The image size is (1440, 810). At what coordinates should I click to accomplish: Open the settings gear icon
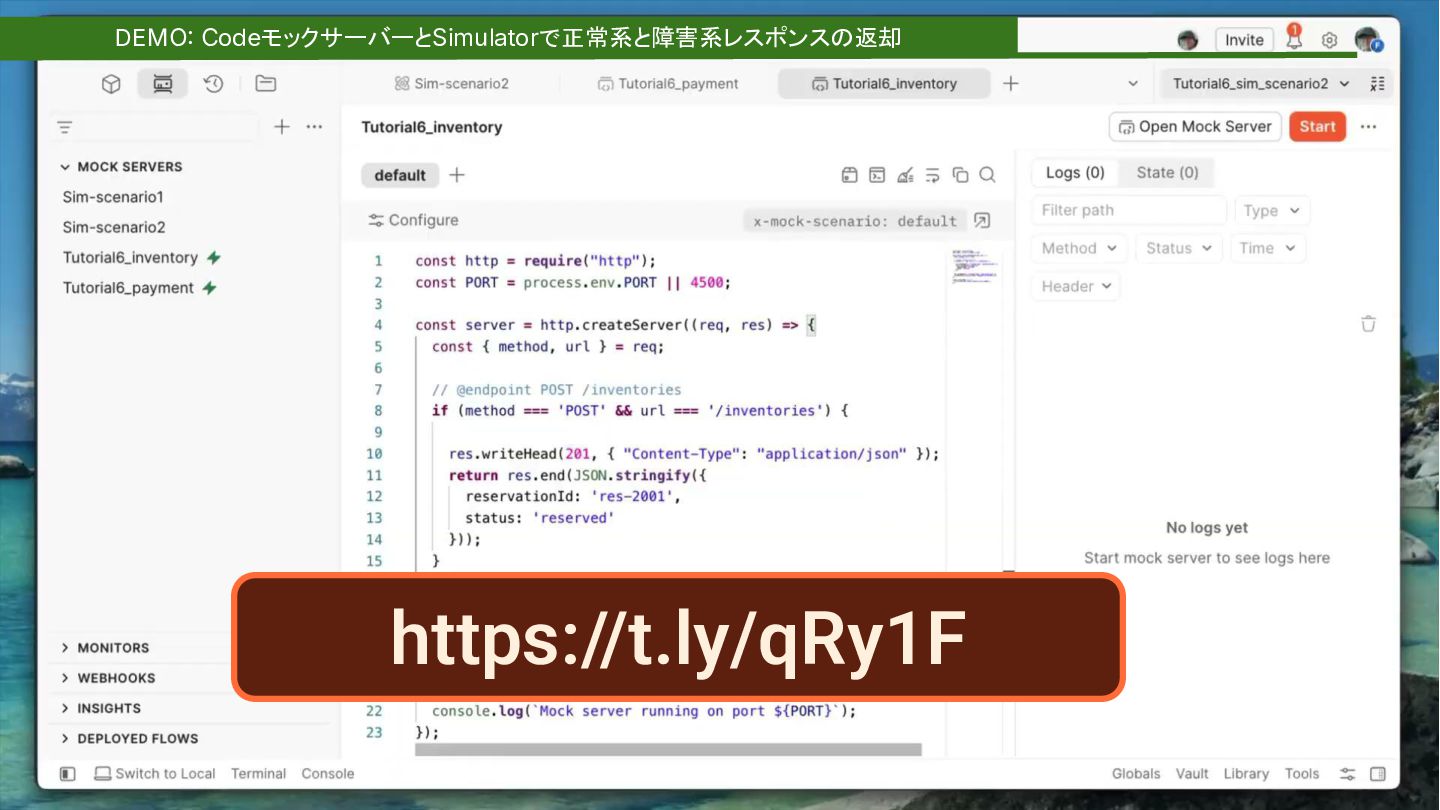point(1329,40)
